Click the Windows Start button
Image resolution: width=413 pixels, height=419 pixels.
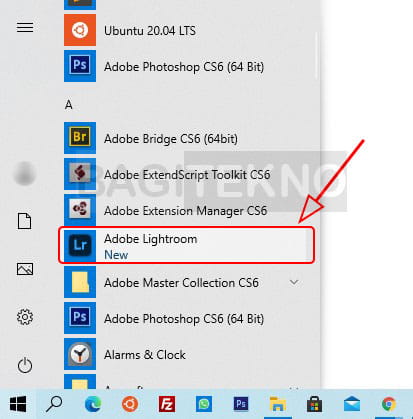point(18,404)
